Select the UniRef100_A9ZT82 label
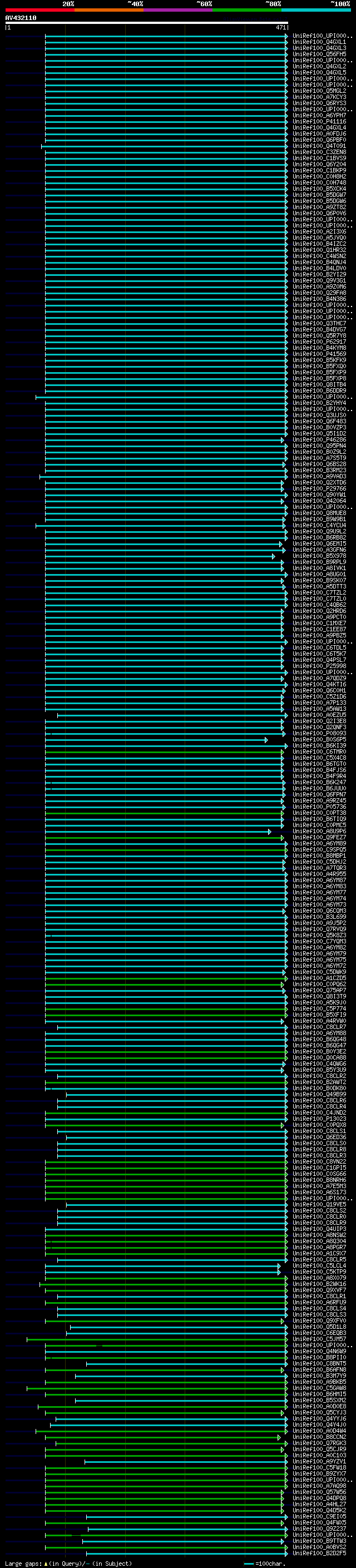Image resolution: width=356 pixels, height=1568 pixels. click(319, 207)
